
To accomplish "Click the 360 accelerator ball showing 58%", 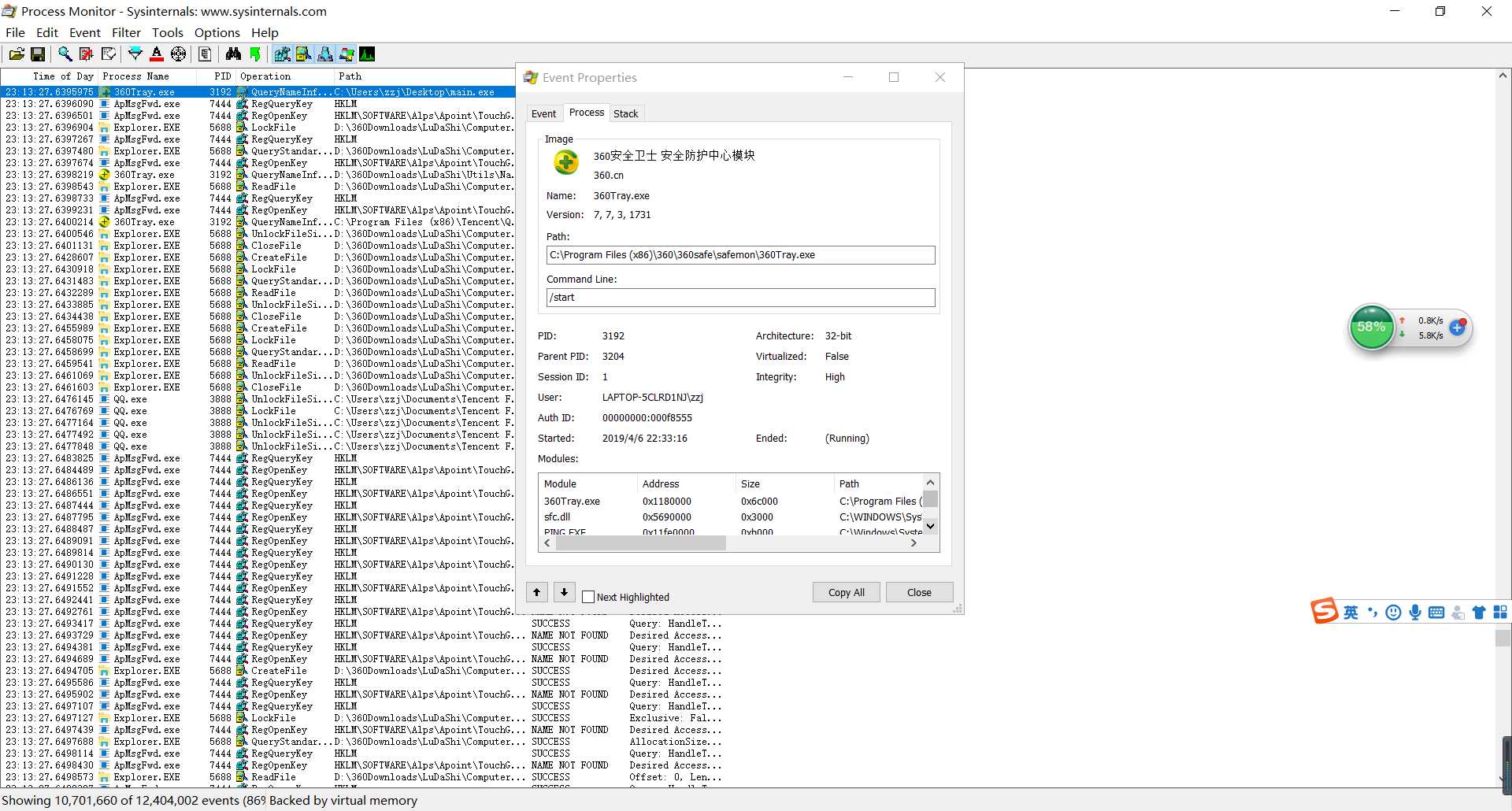I will click(1371, 328).
